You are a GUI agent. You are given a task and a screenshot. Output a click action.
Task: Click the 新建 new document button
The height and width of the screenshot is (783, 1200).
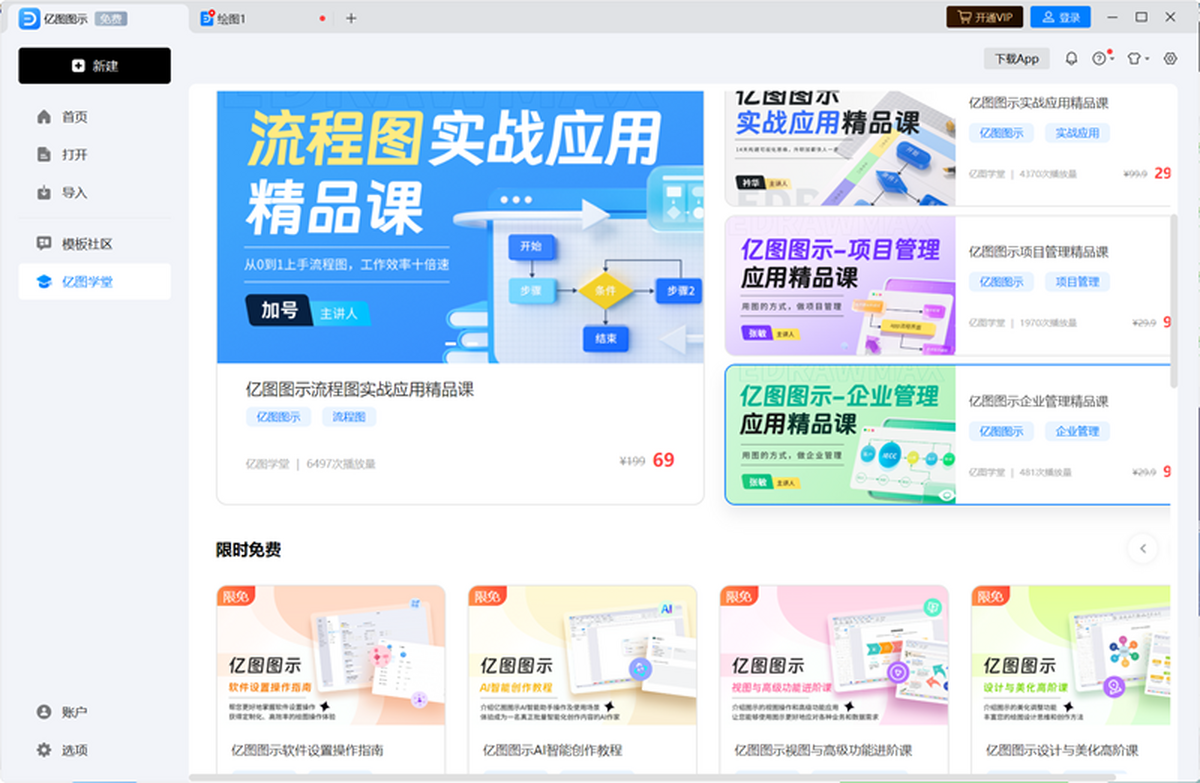pos(94,65)
